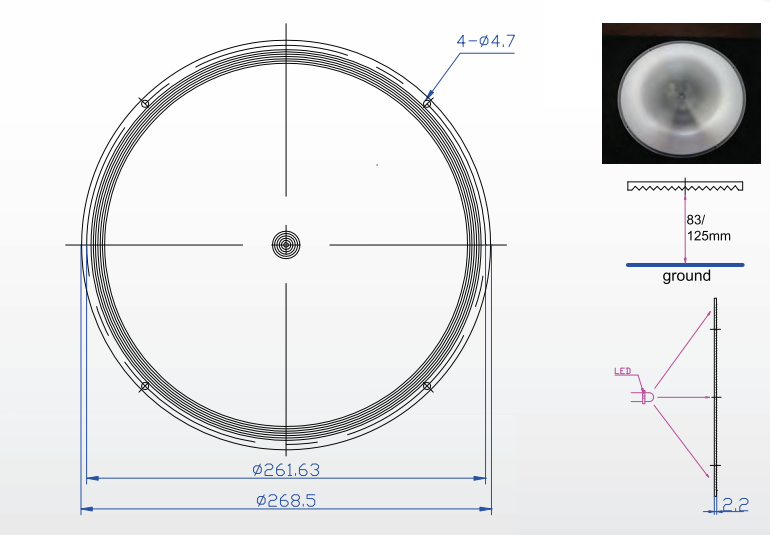Click the bottom-left mounting hole on lens
The width and height of the screenshot is (770, 535).
pos(144,386)
